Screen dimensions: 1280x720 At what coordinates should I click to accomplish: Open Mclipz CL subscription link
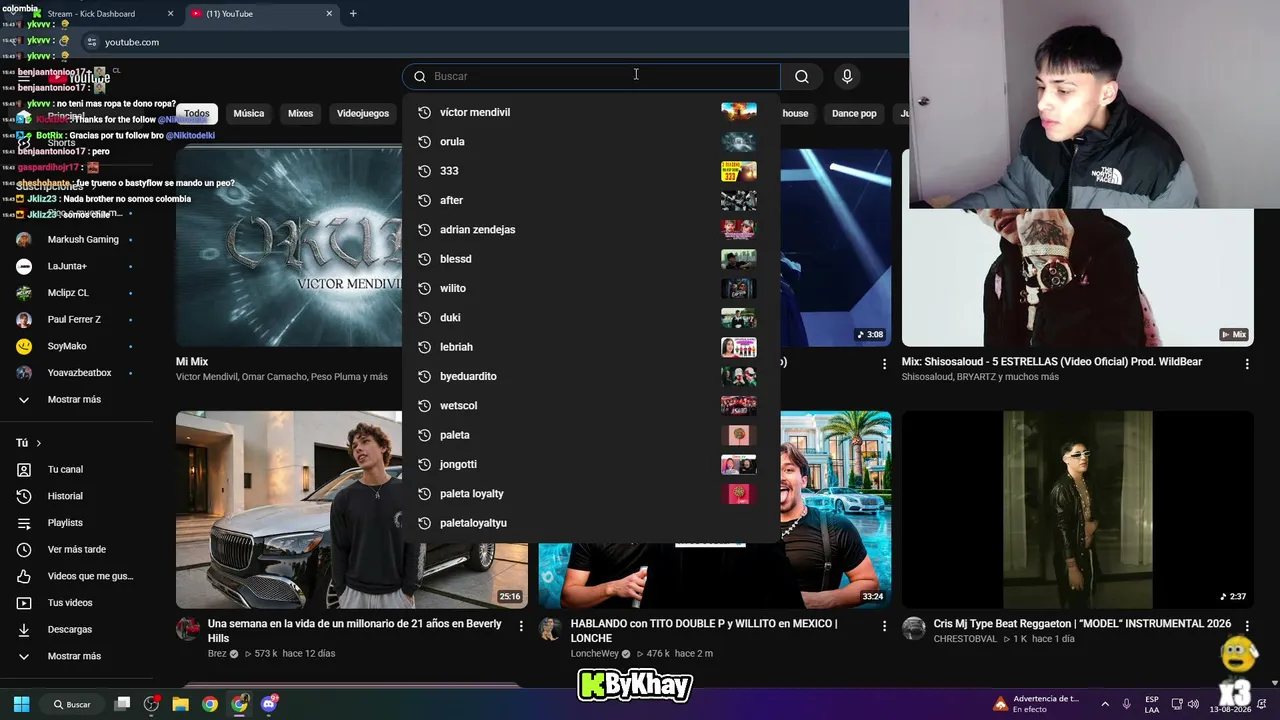point(68,293)
